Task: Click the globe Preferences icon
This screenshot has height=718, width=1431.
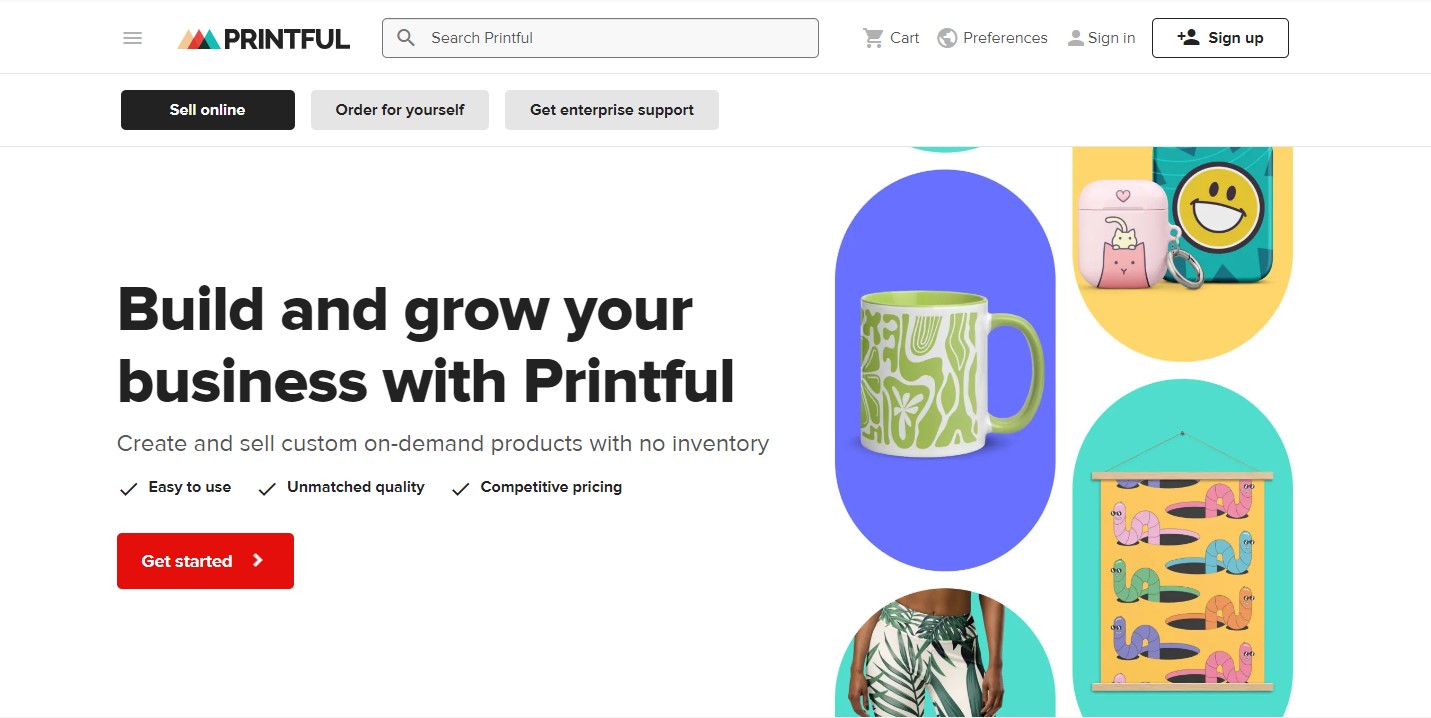Action: 947,38
